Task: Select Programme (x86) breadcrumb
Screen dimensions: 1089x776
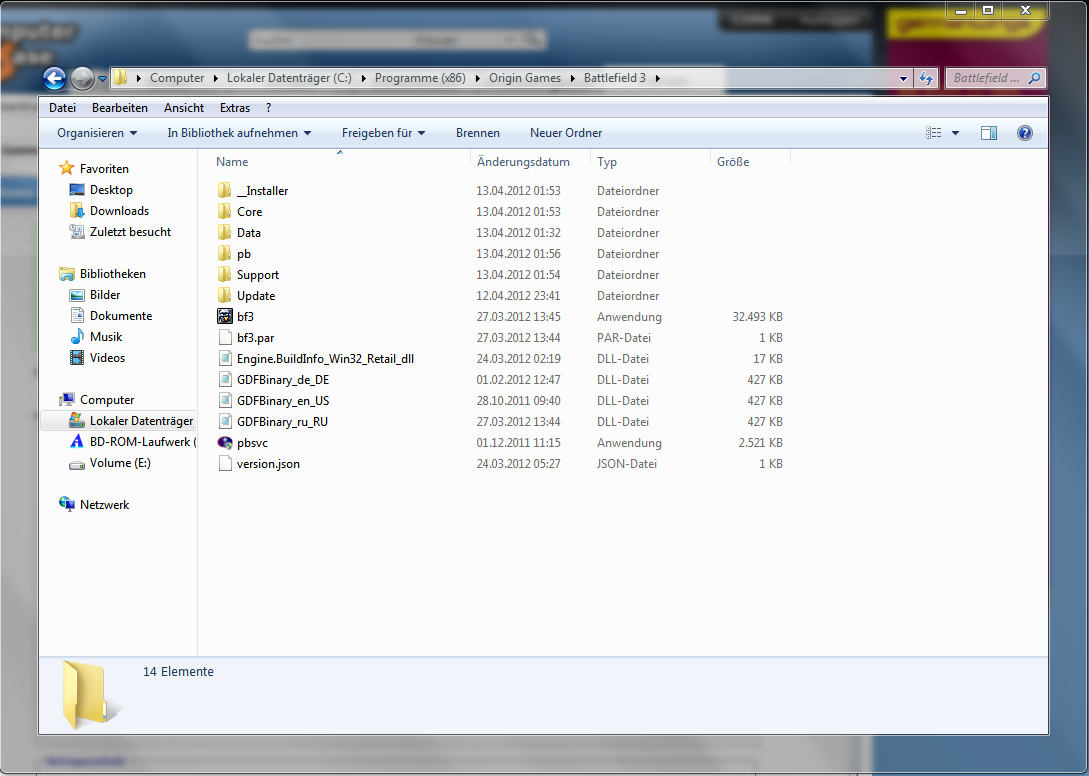Action: click(x=420, y=78)
